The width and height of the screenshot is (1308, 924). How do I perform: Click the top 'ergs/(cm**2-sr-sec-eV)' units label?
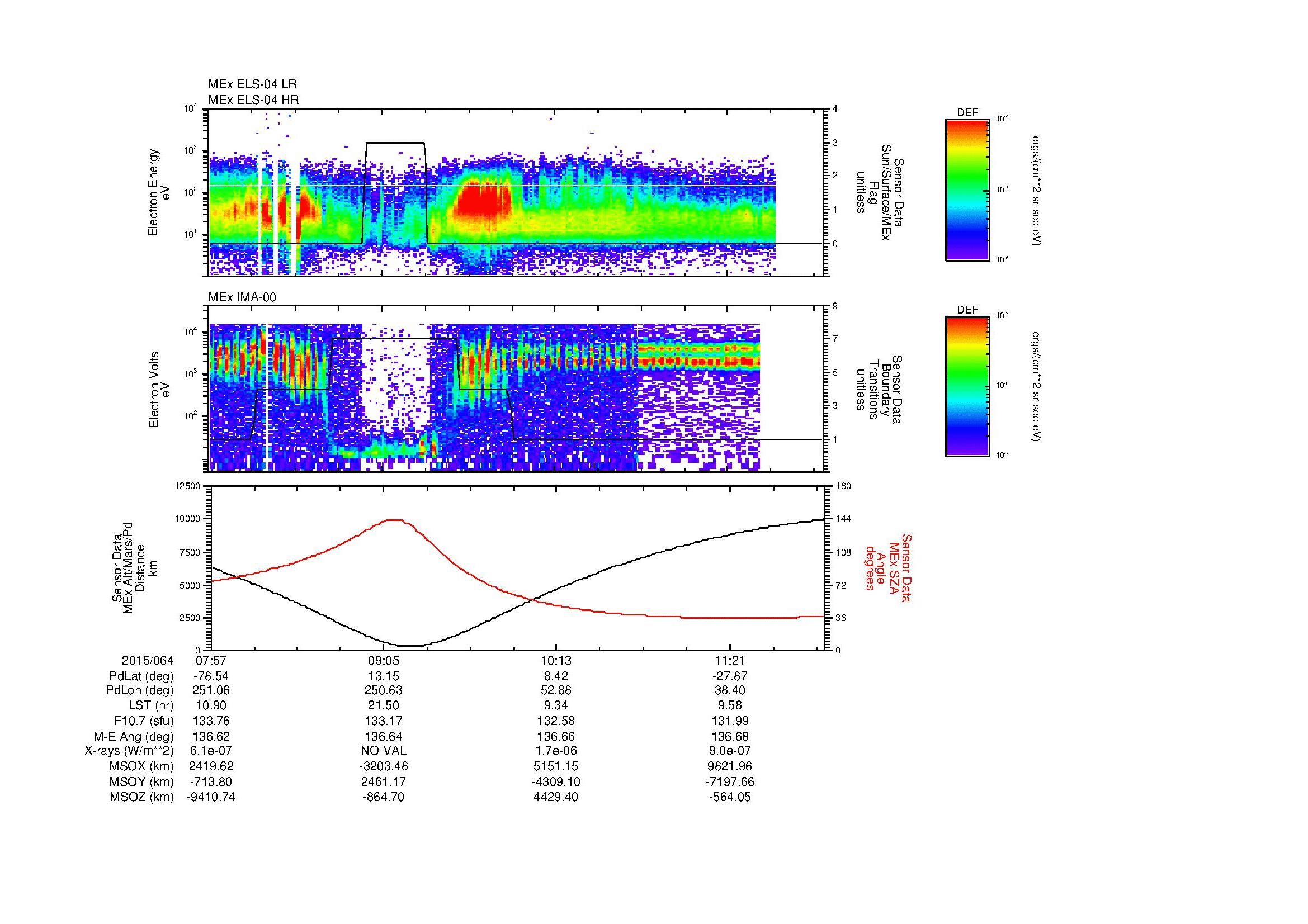1036,191
